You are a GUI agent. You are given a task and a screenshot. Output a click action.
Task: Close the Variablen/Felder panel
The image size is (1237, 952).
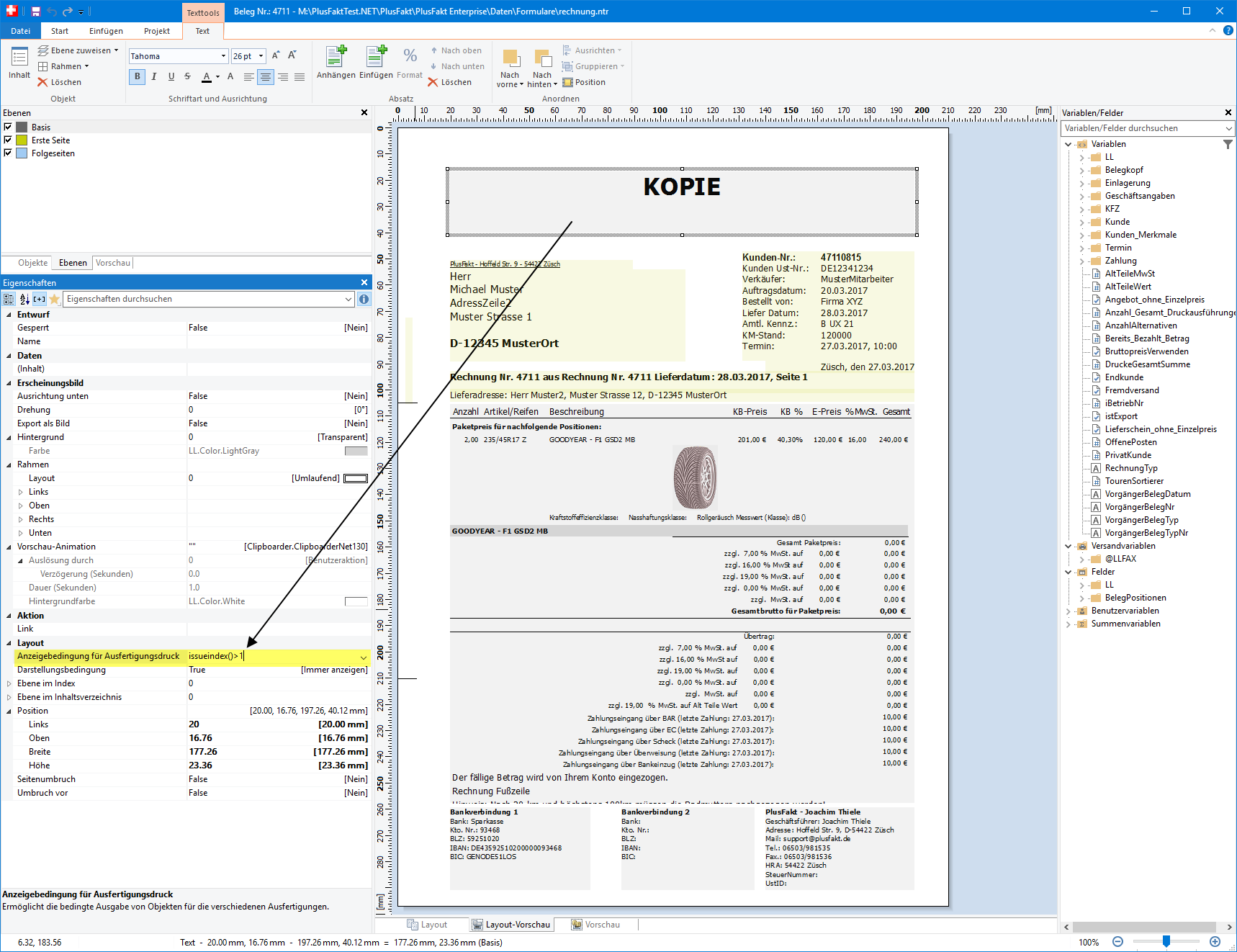pos(1228,112)
